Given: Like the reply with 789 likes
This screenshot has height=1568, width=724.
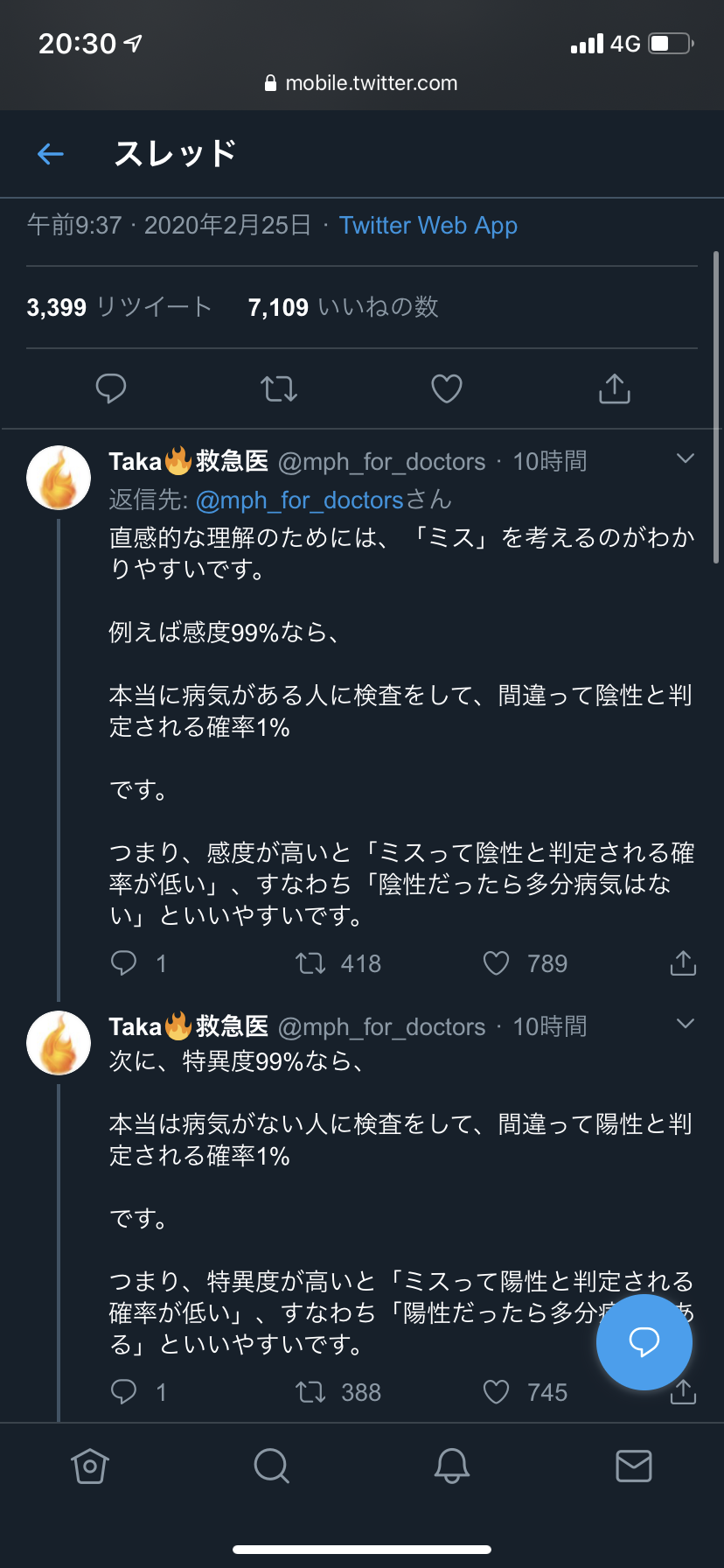Looking at the screenshot, I should (x=497, y=963).
